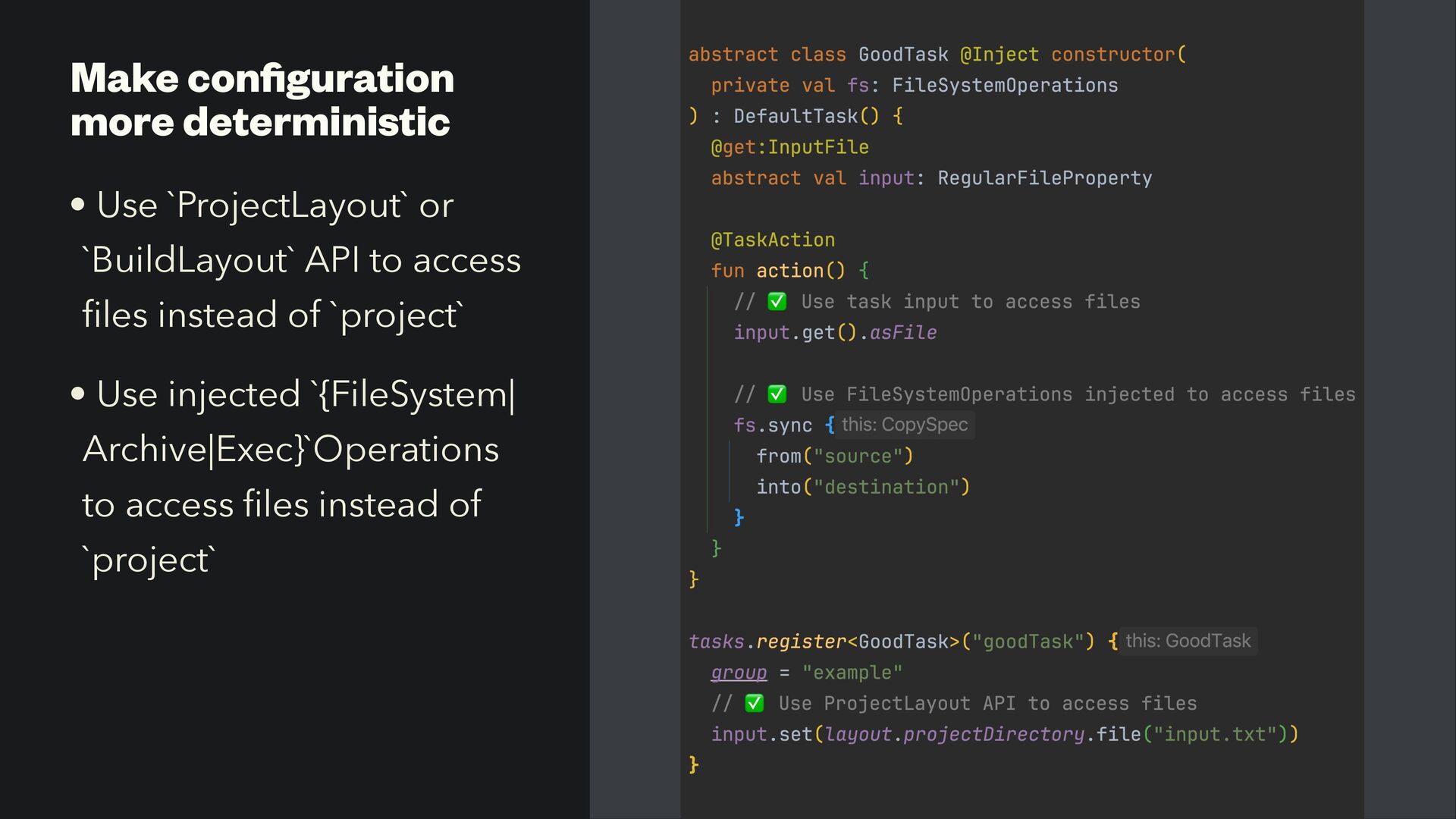Click the '@TaskAction' annotation
Viewport: 1456px width, 819px height.
point(773,240)
